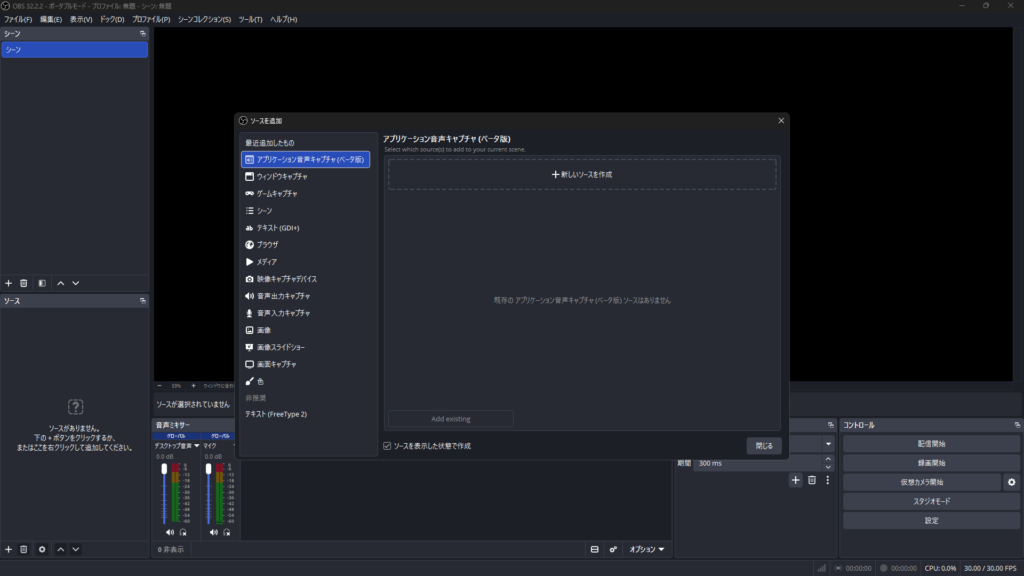Image resolution: width=1024 pixels, height=576 pixels.
Task: Float the シーン dock panel
Action: 142,33
